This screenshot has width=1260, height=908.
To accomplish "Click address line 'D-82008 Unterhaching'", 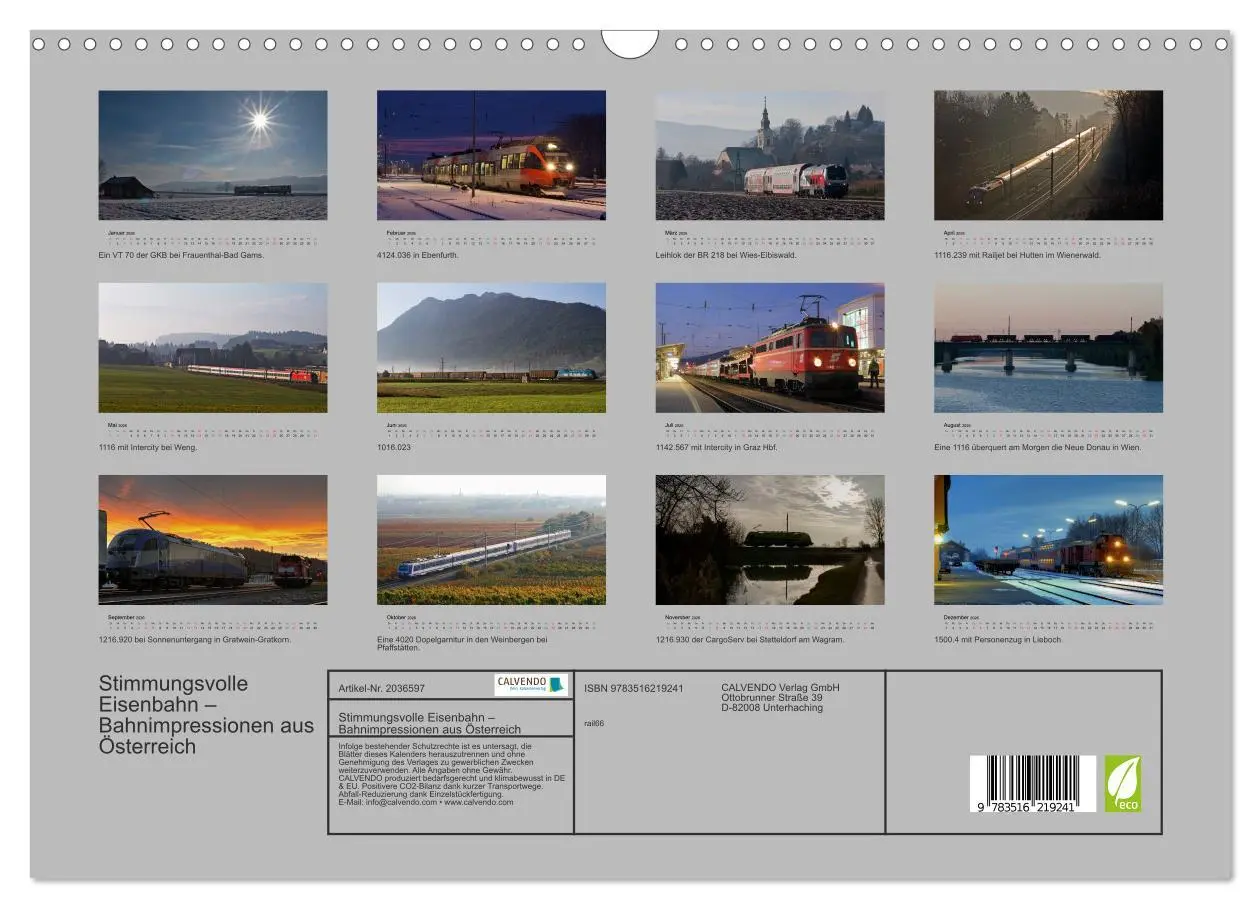I will (772, 707).
